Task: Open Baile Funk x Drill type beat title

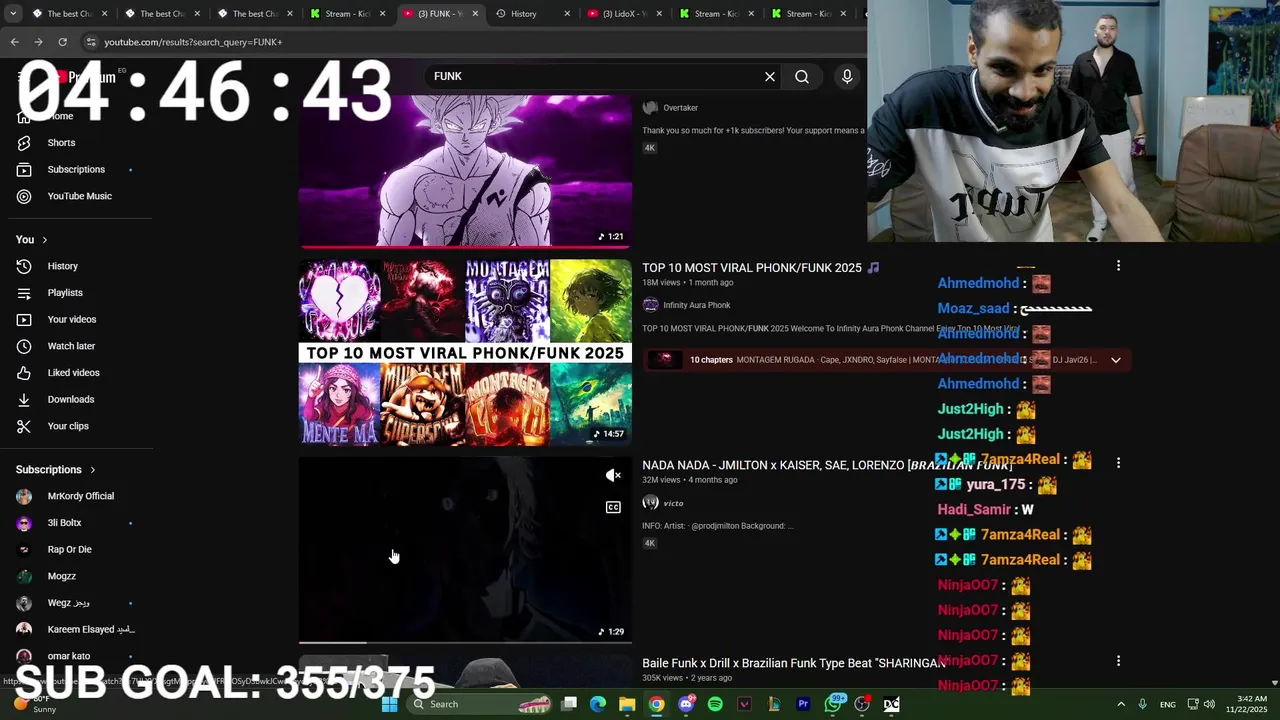Action: [x=794, y=663]
